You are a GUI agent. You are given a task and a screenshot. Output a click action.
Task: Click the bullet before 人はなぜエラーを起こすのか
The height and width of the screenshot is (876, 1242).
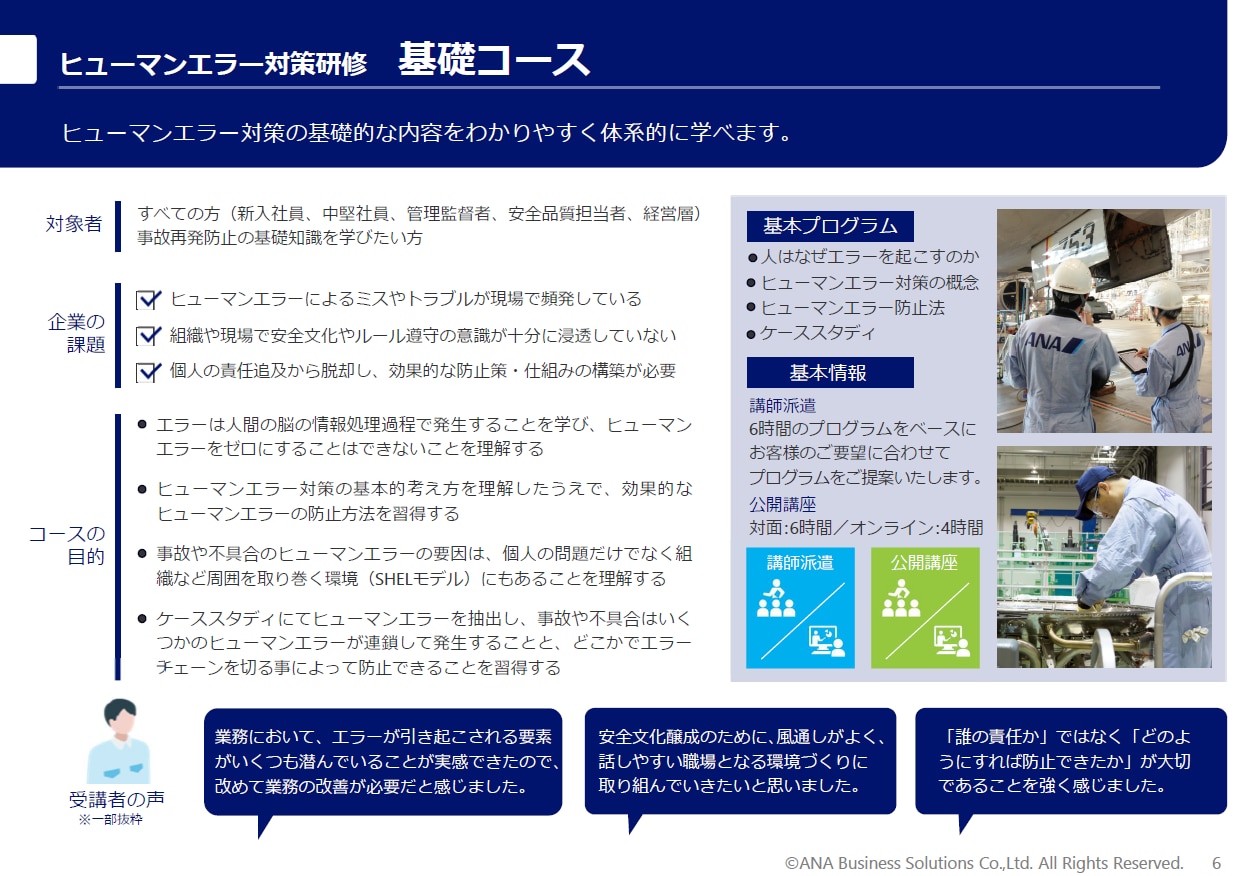[x=753, y=258]
